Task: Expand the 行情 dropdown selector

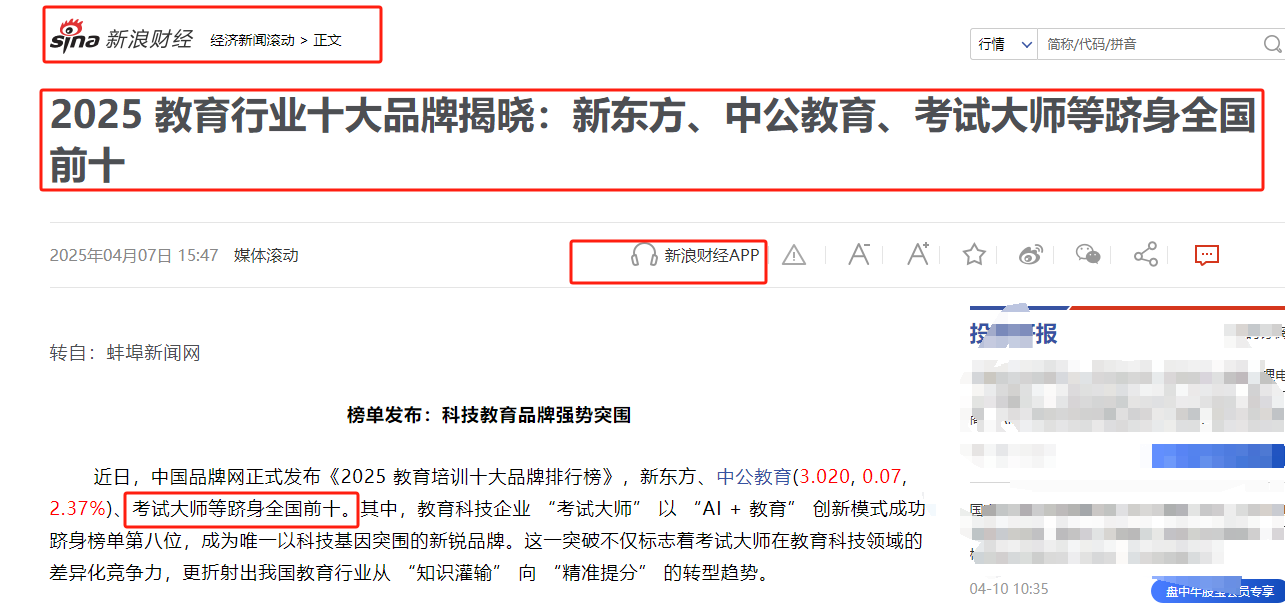Action: click(x=1004, y=44)
